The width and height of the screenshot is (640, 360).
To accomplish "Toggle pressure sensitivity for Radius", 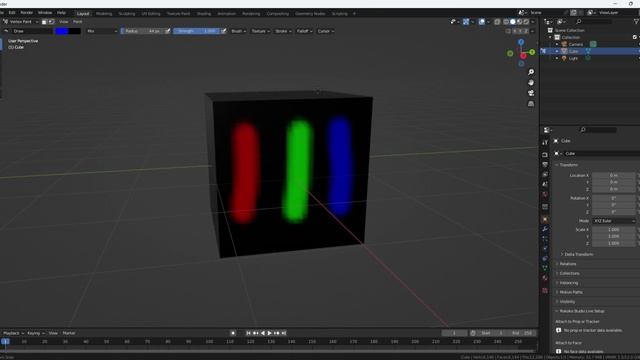I will (x=167, y=31).
